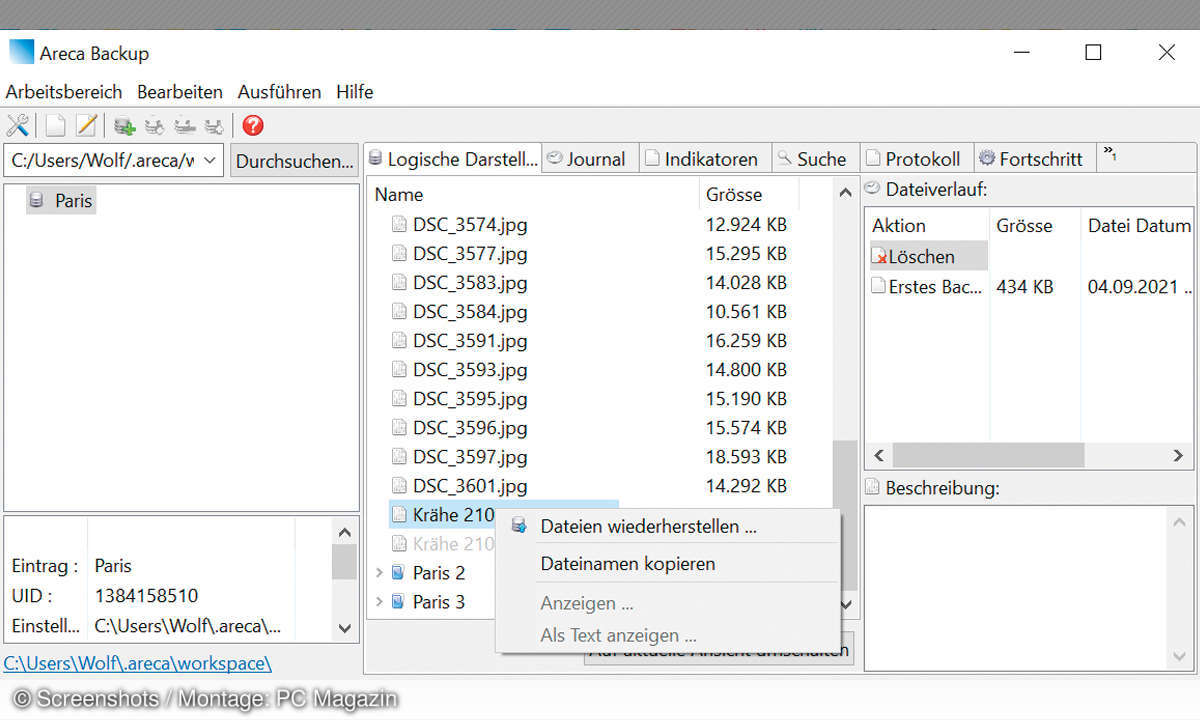Click the blue archive icon of Paris 3

[398, 602]
